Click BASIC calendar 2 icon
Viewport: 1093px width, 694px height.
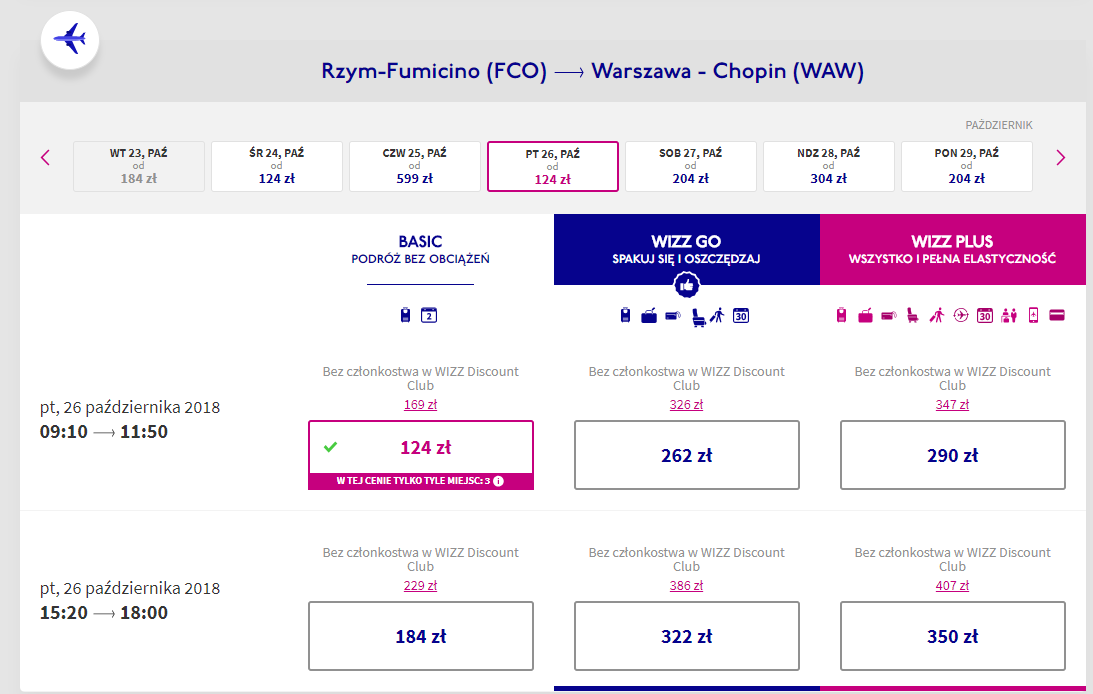point(429,315)
